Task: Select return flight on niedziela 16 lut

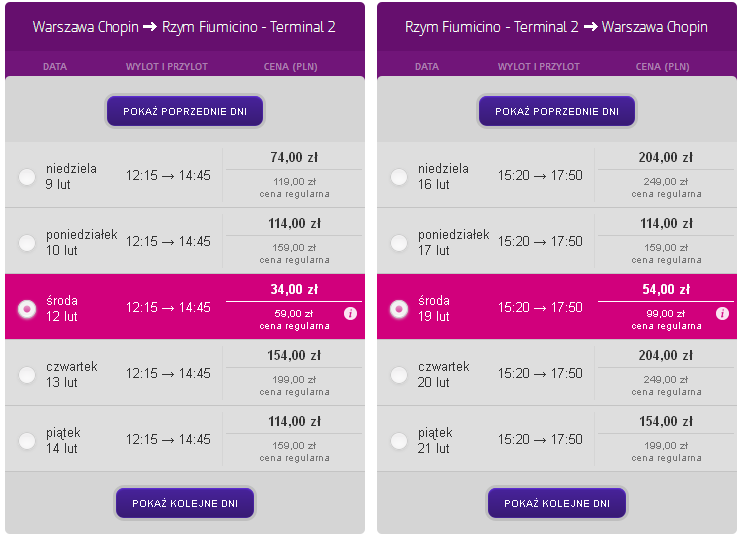Action: click(x=399, y=177)
